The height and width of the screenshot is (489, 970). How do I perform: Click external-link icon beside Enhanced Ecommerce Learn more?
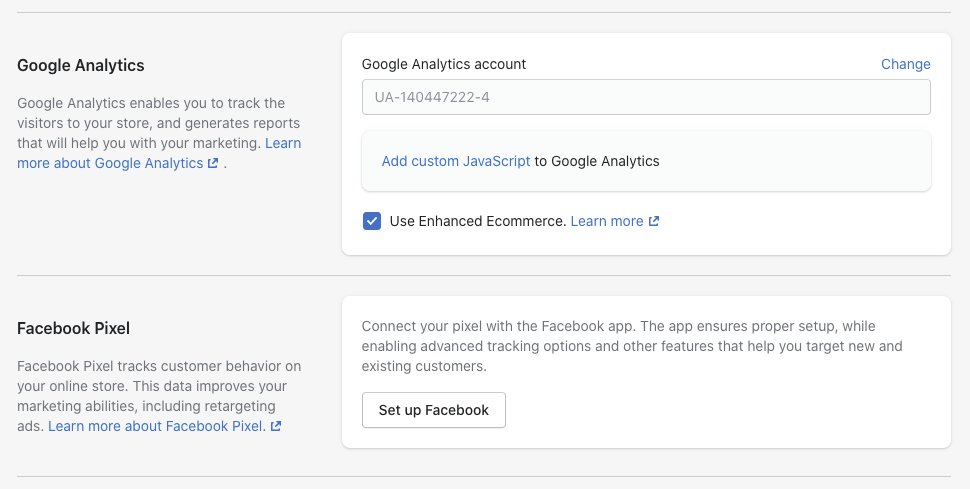(x=654, y=222)
